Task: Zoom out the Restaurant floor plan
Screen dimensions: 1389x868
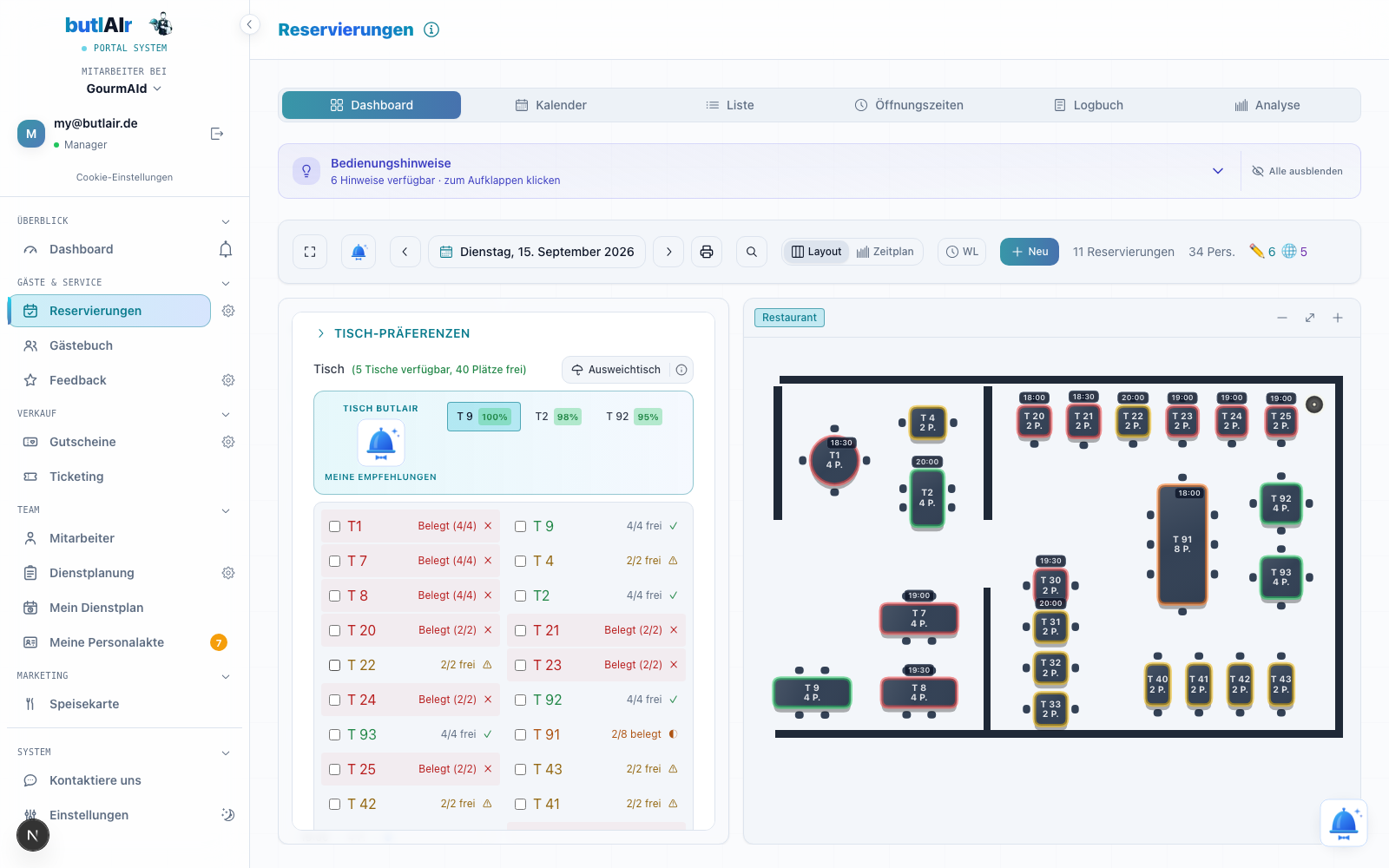Action: (x=1282, y=318)
